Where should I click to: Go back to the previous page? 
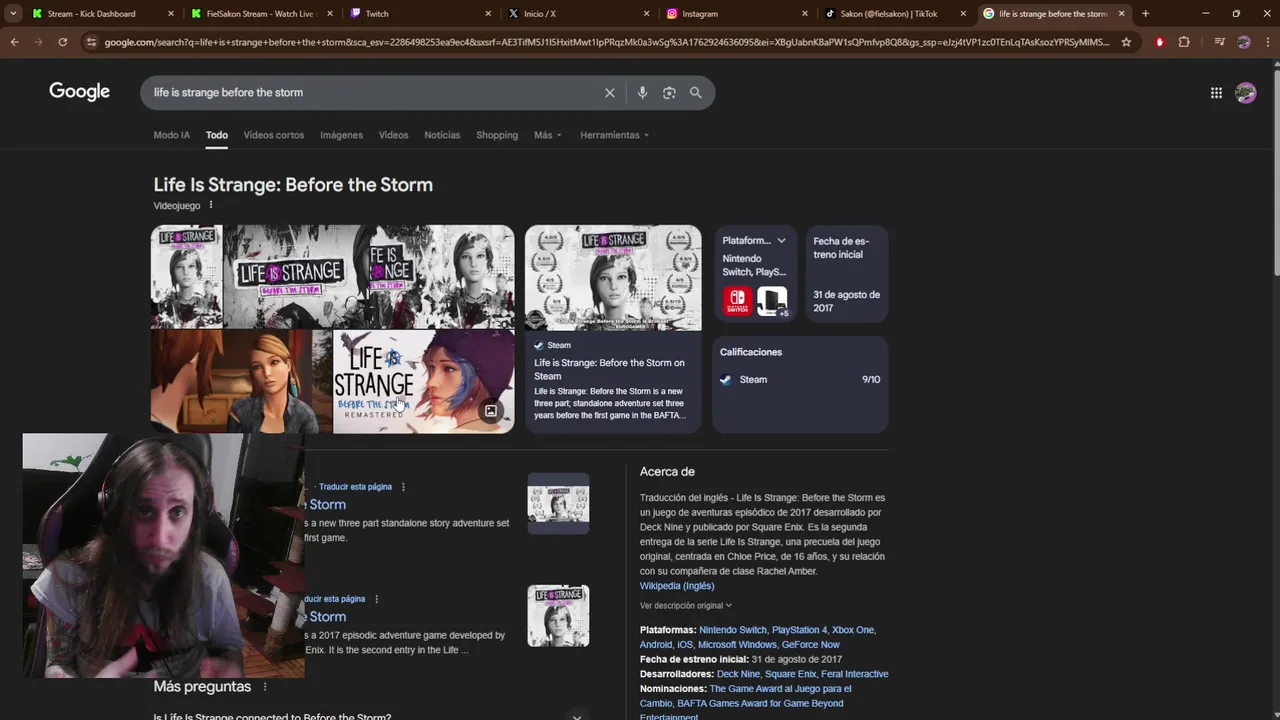pyautogui.click(x=14, y=42)
